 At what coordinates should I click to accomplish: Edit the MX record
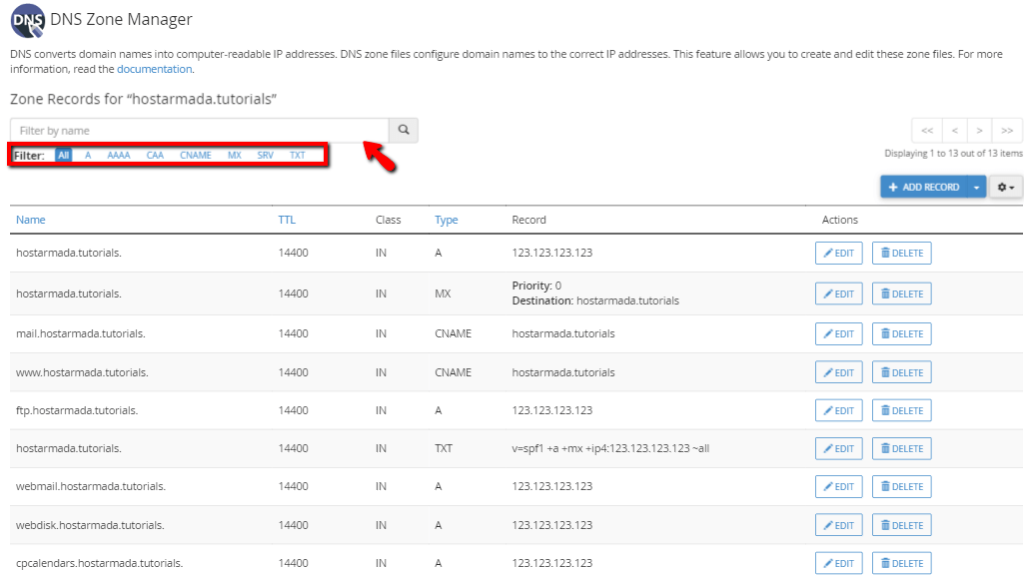tap(839, 294)
